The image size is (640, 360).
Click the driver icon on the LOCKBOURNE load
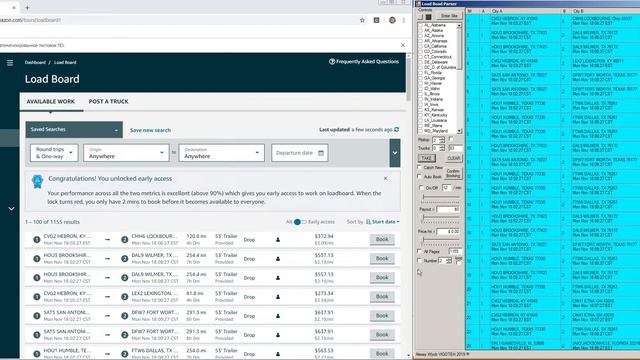pos(278,240)
